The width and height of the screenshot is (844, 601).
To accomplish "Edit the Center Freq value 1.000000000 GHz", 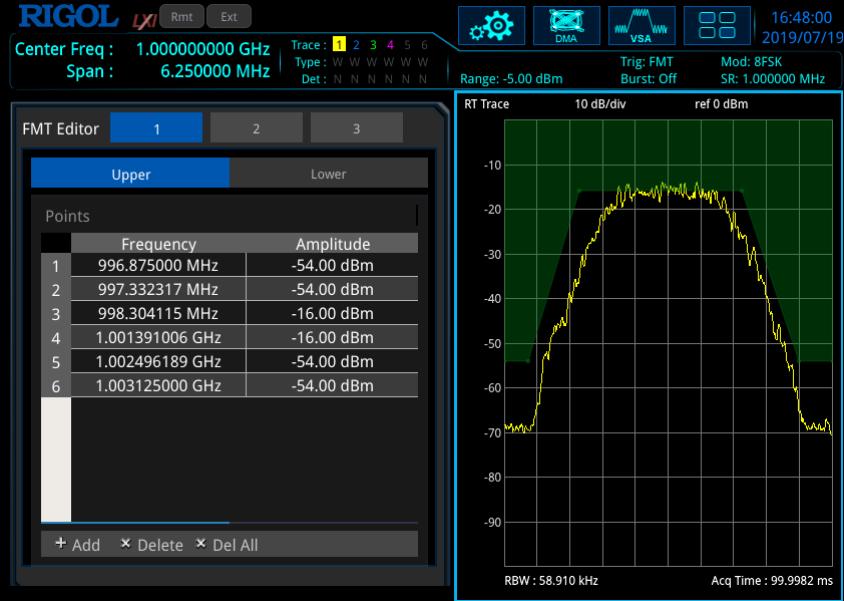I will (203, 49).
